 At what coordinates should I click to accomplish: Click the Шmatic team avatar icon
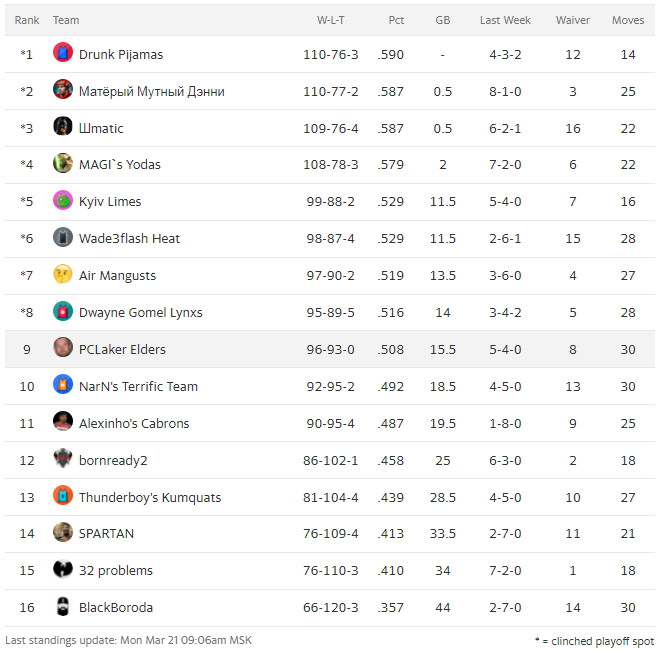tap(63, 127)
